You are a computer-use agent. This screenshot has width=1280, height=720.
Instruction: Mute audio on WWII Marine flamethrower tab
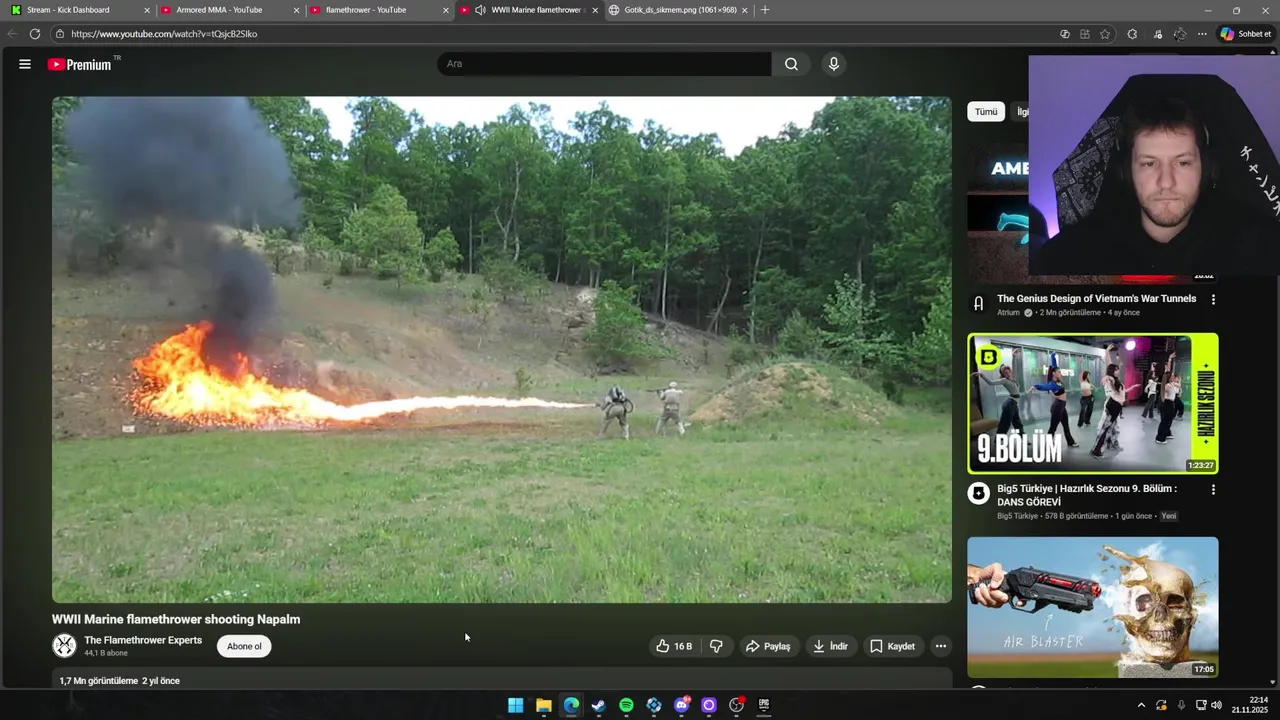(x=480, y=10)
